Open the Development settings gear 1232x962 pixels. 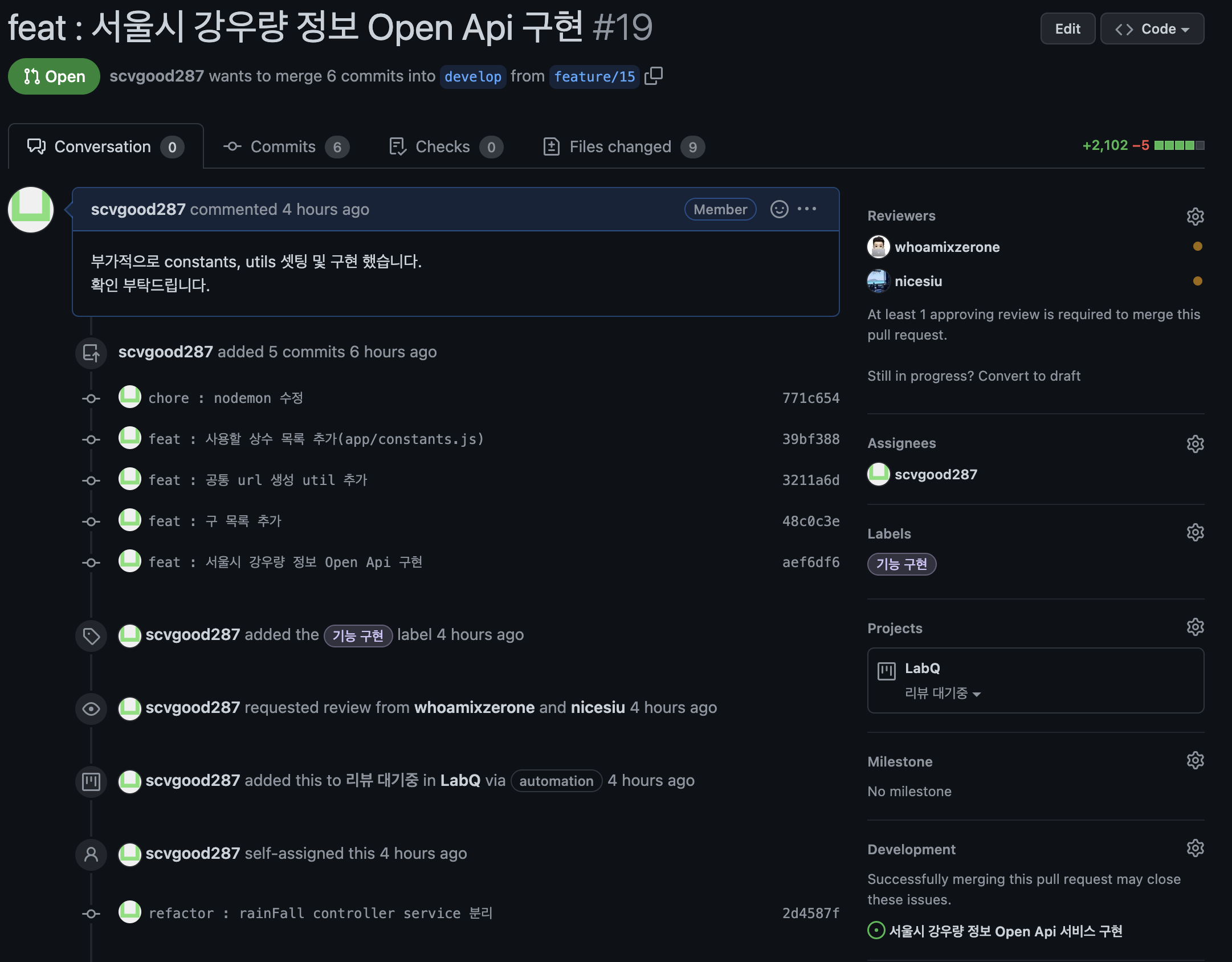pyautogui.click(x=1195, y=848)
